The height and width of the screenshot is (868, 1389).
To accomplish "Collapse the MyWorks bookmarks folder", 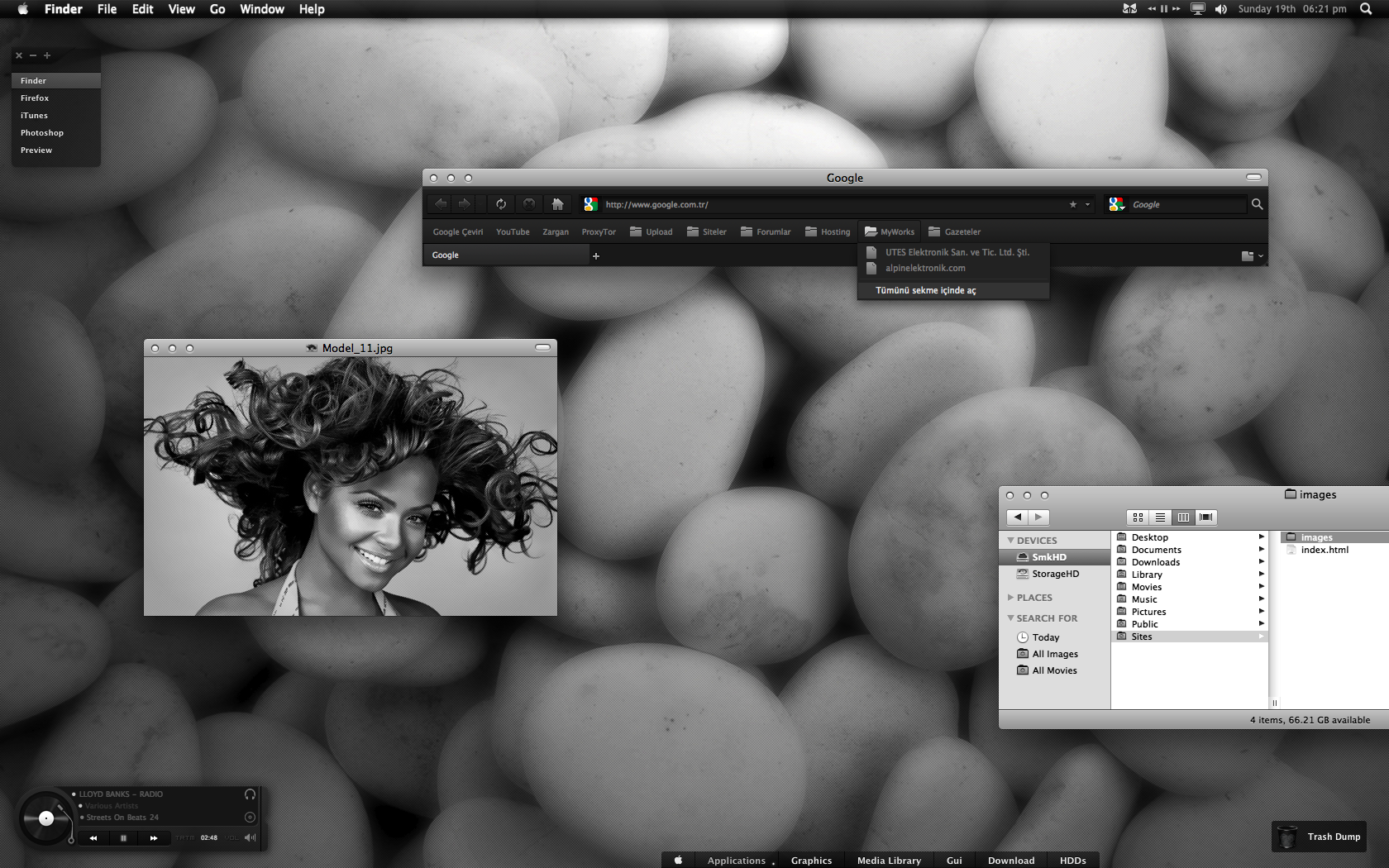I will pyautogui.click(x=890, y=232).
